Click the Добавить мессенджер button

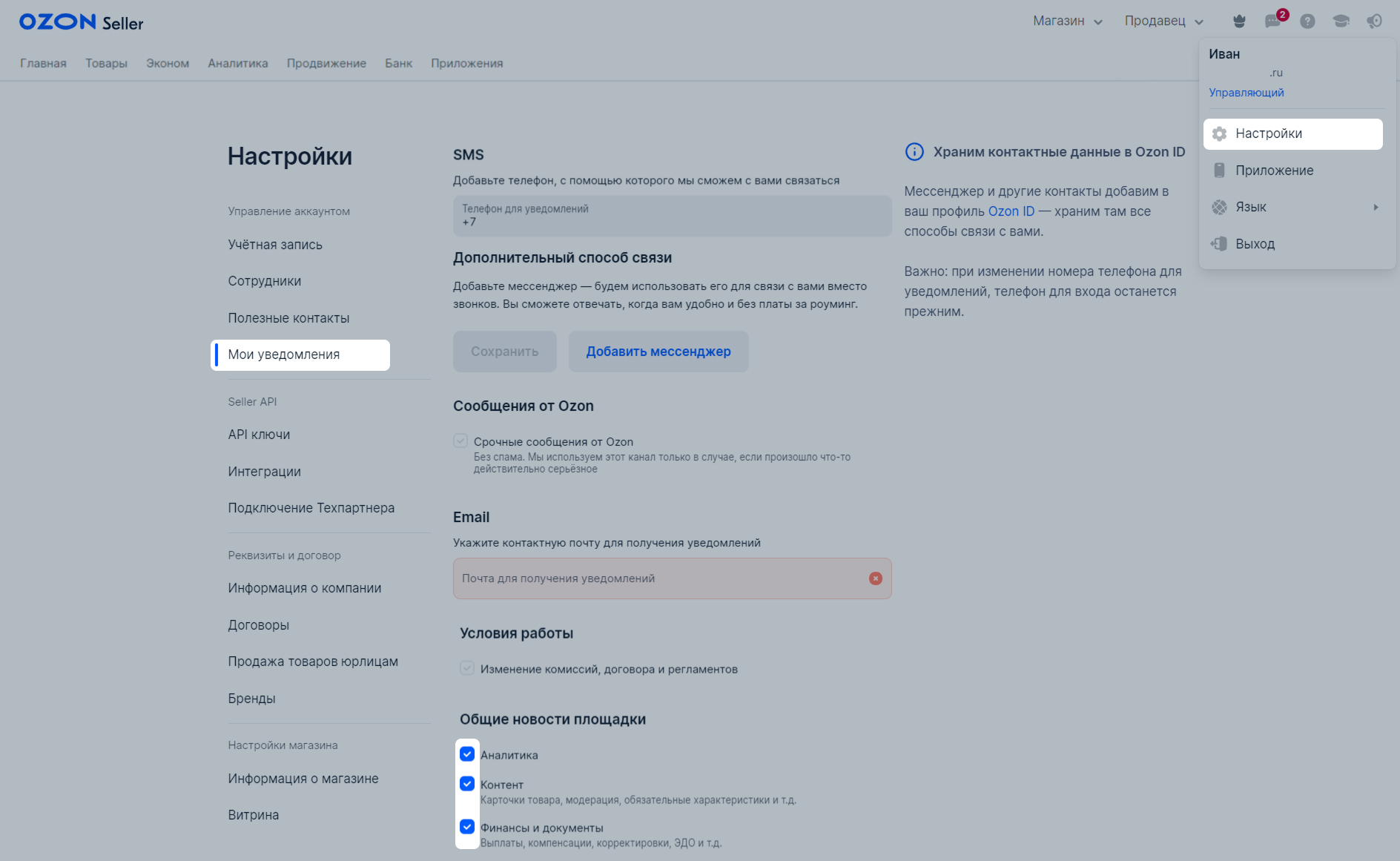point(658,352)
